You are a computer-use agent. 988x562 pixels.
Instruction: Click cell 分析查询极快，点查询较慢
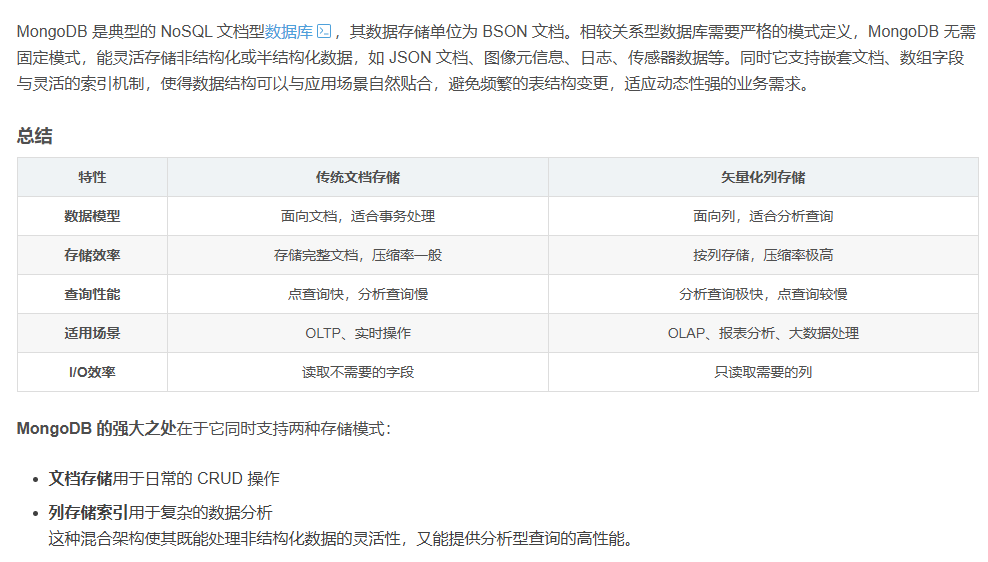tap(763, 294)
